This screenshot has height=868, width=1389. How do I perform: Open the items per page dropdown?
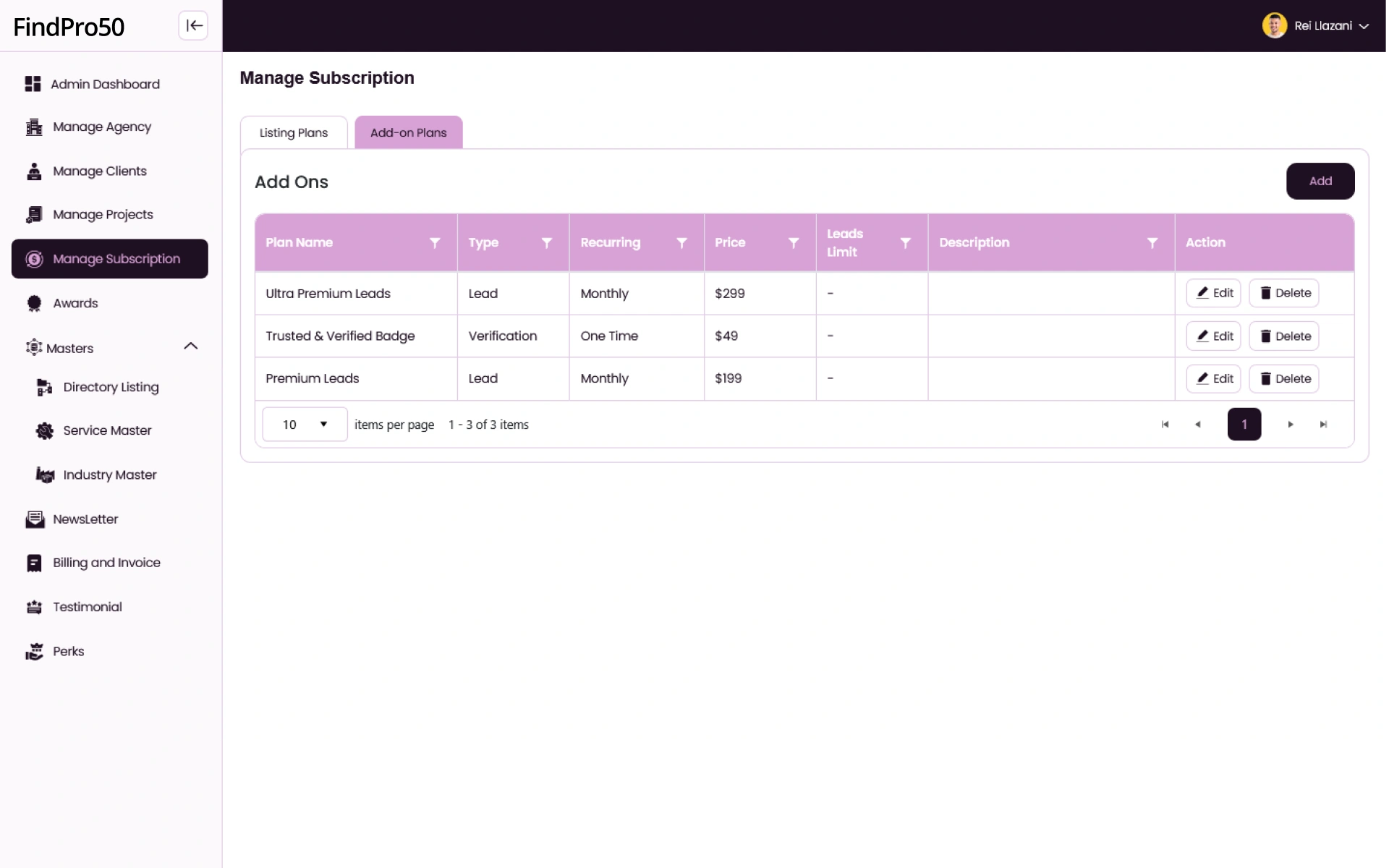(x=305, y=425)
